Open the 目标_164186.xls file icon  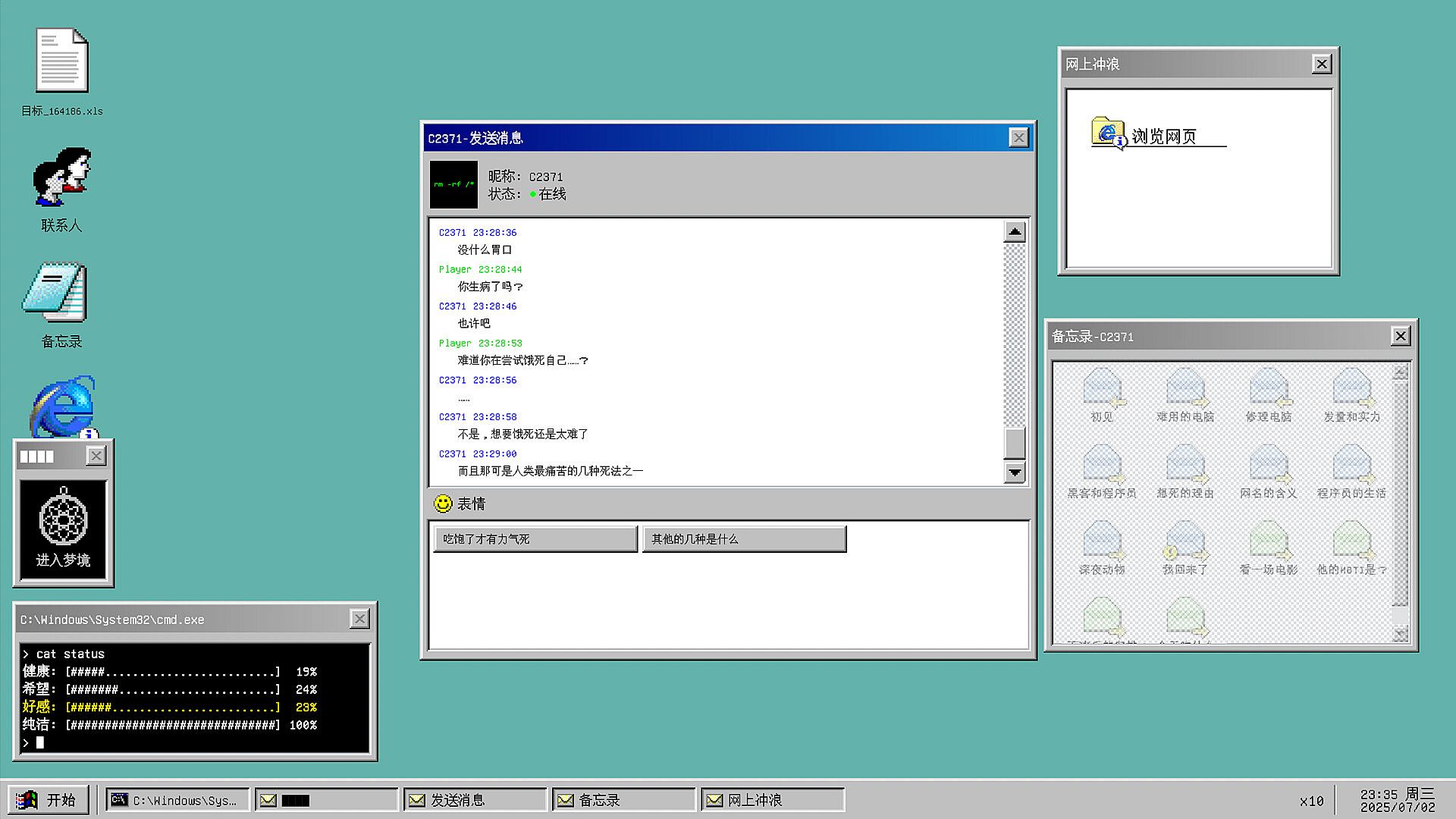(x=61, y=62)
